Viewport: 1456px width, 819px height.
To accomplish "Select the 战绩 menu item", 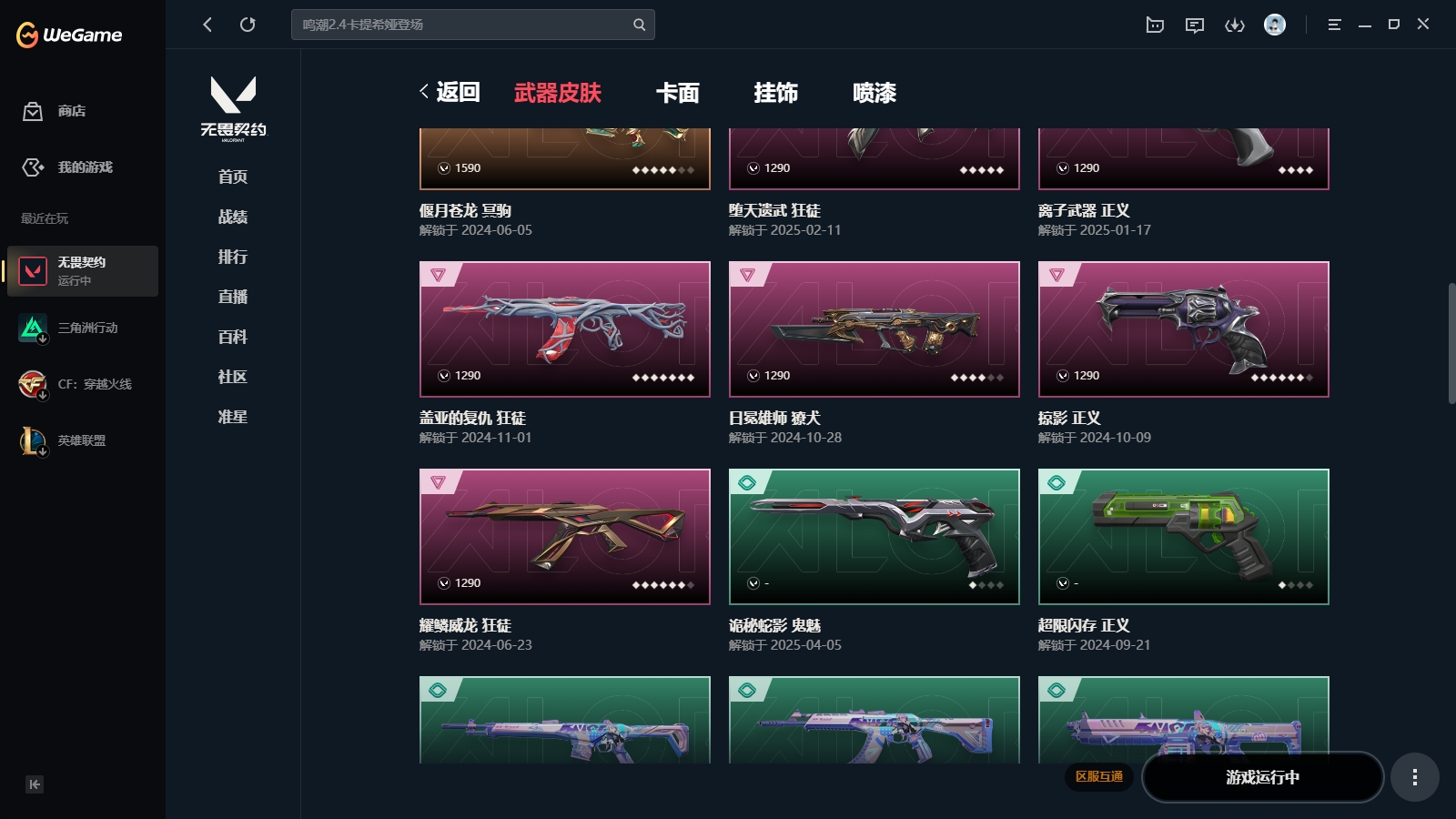I will (x=233, y=217).
